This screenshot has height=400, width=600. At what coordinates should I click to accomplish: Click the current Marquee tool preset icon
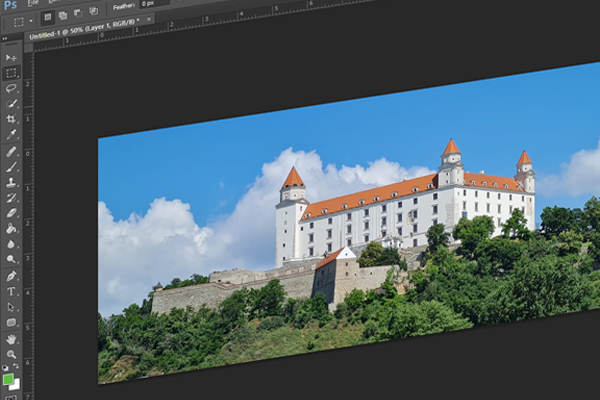point(18,22)
